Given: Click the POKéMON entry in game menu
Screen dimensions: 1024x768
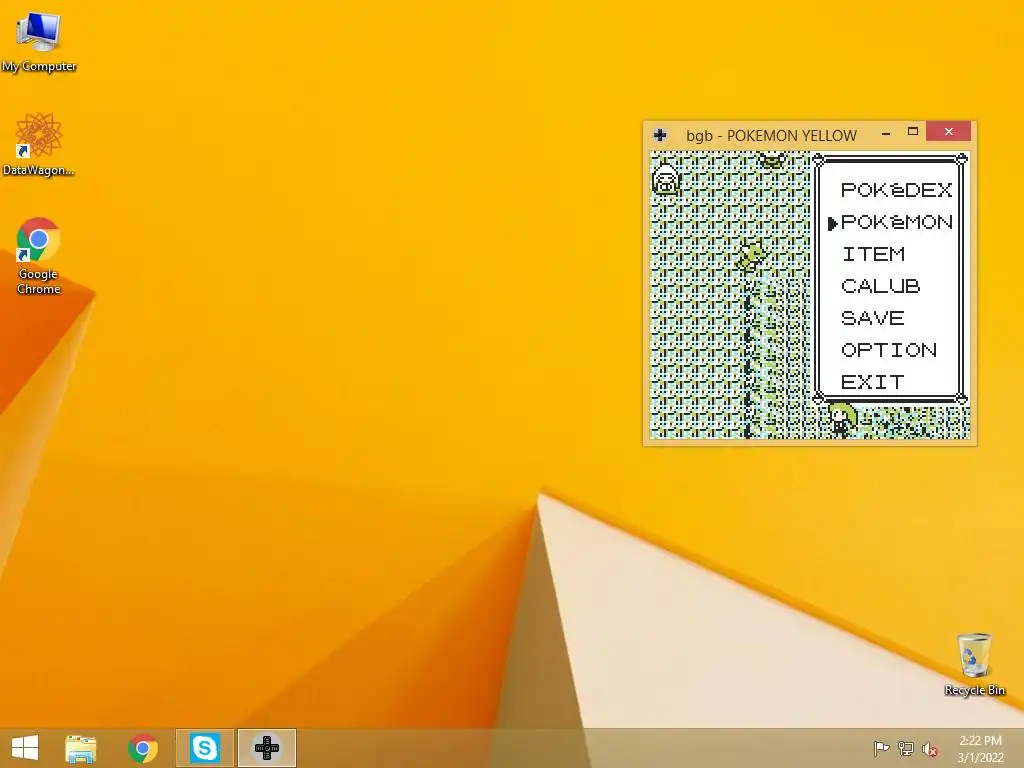Looking at the screenshot, I should coord(897,222).
